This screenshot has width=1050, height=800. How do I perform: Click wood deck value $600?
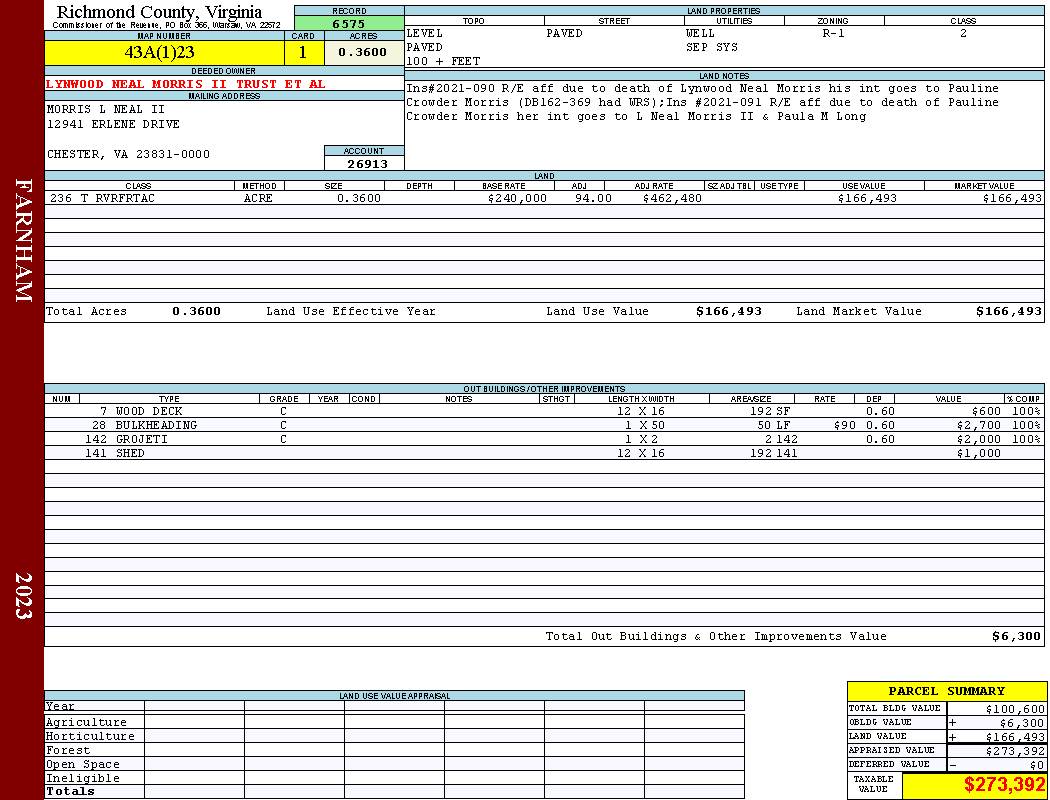[x=986, y=412]
